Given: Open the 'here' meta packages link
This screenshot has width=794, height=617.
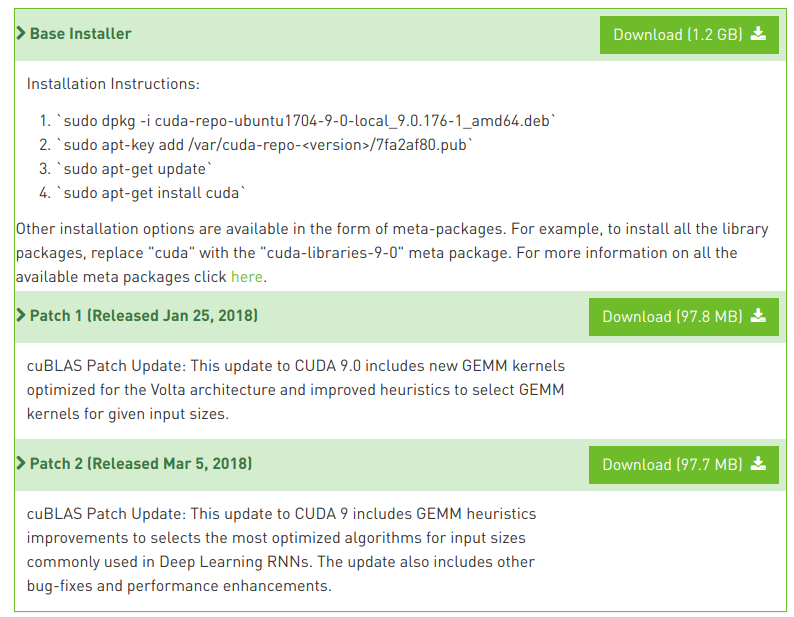Looking at the screenshot, I should (246, 277).
